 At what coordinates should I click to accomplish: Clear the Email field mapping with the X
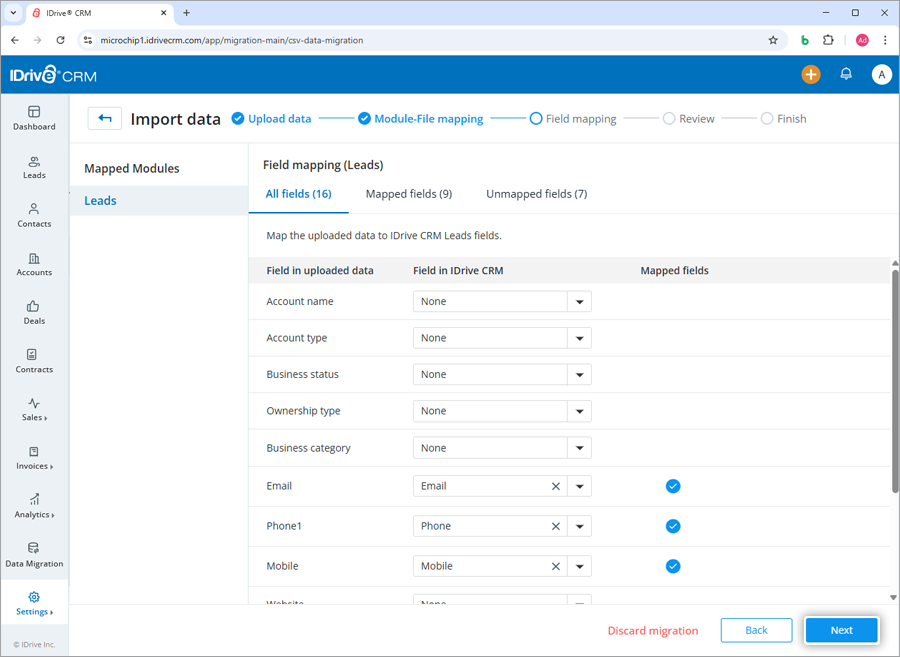point(556,486)
